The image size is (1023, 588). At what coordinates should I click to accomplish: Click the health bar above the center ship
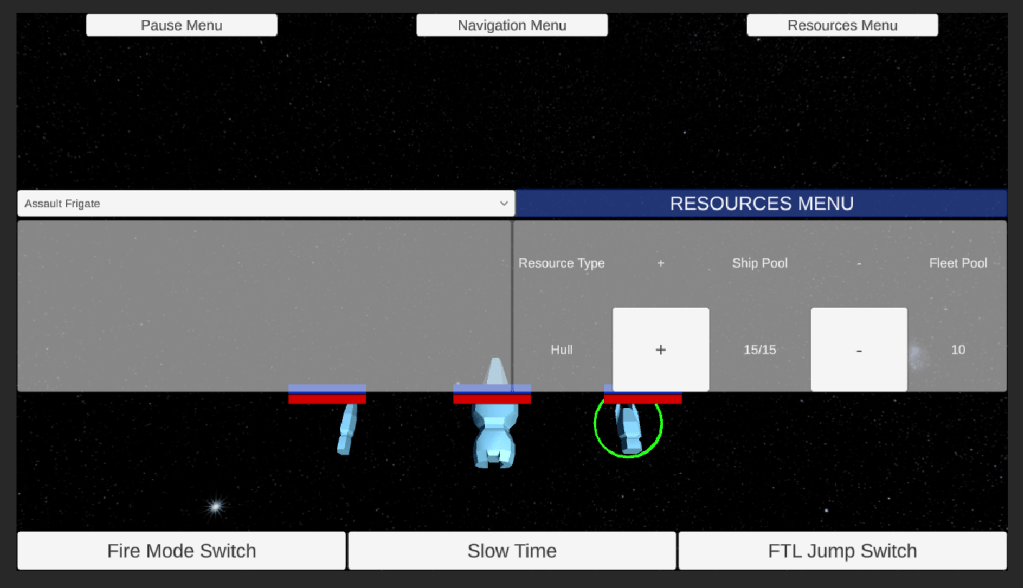(x=492, y=398)
